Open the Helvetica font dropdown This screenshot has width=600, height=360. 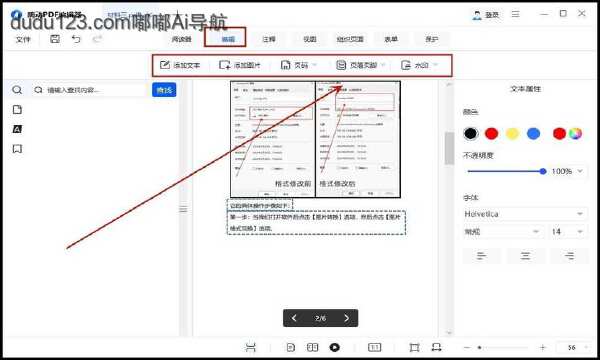pyautogui.click(x=524, y=214)
